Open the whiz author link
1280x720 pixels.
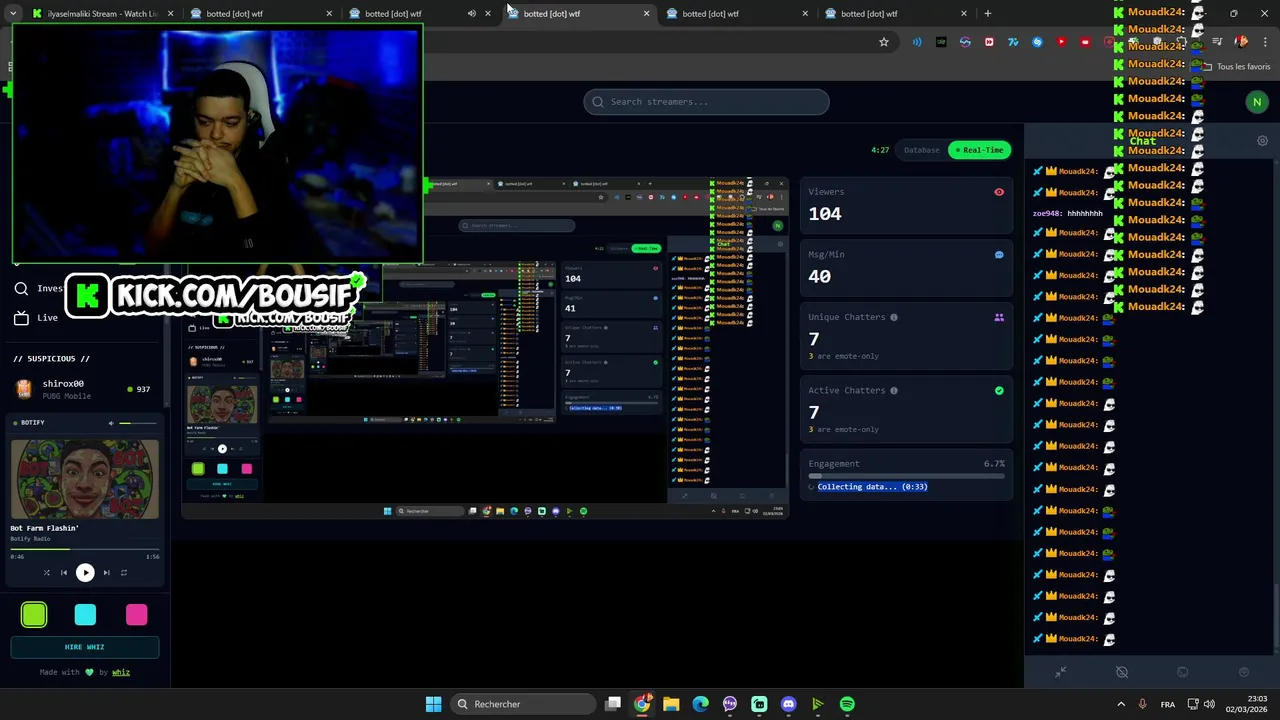[121, 672]
